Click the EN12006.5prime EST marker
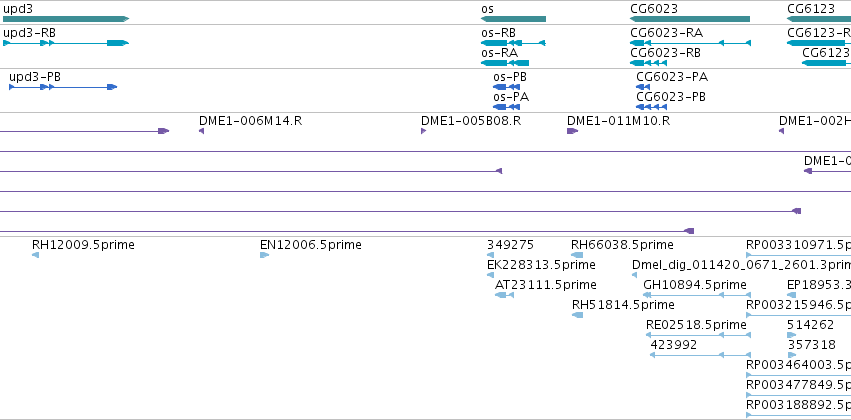 pos(264,255)
